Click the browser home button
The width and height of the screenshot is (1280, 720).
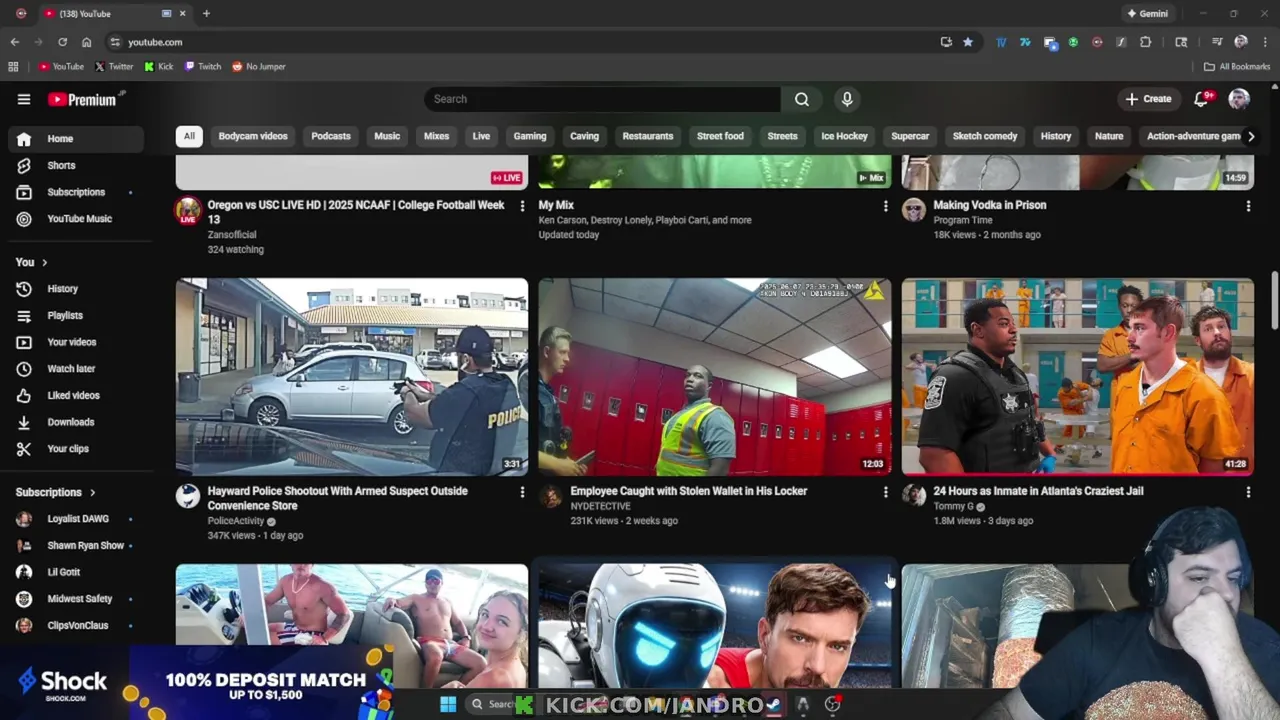(86, 42)
